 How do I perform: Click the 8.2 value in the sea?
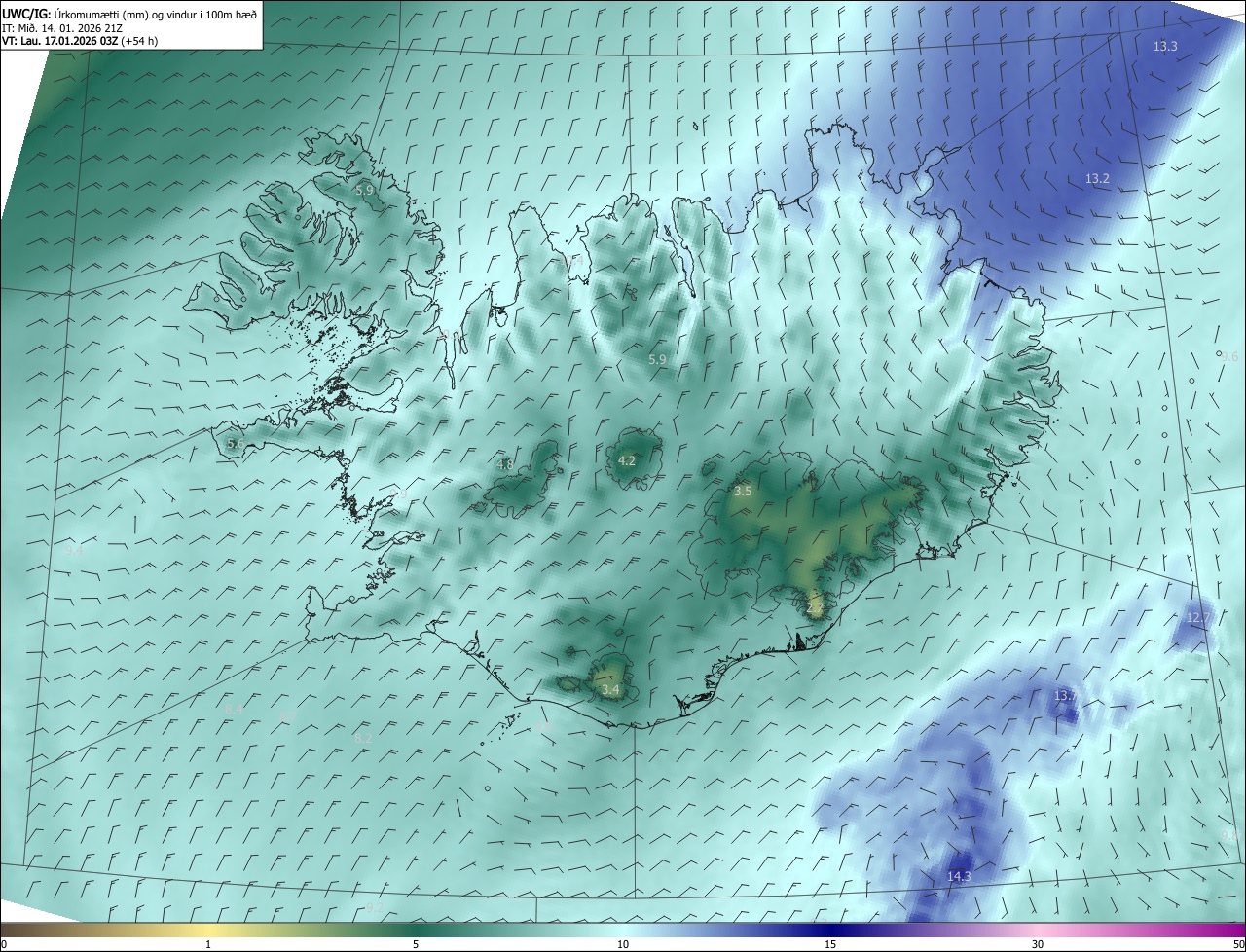(363, 739)
